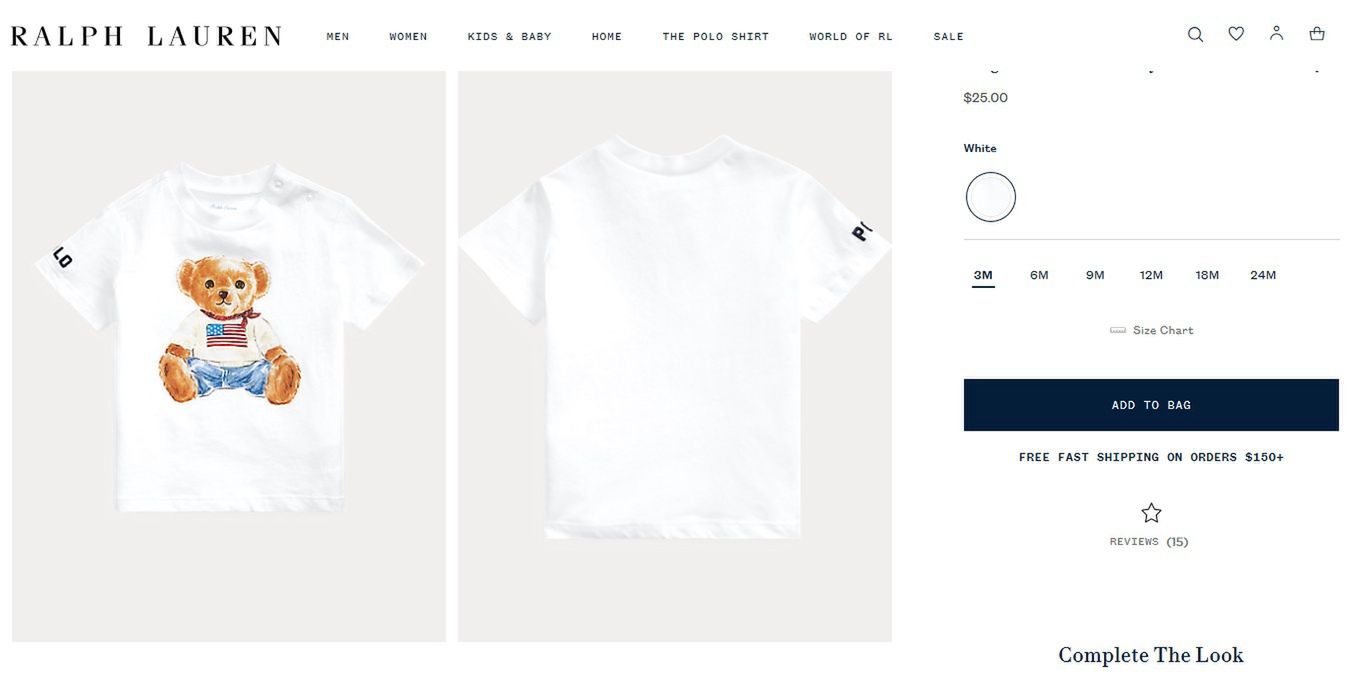View the back of tee image
This screenshot has height=676, width=1354.
tap(675, 356)
